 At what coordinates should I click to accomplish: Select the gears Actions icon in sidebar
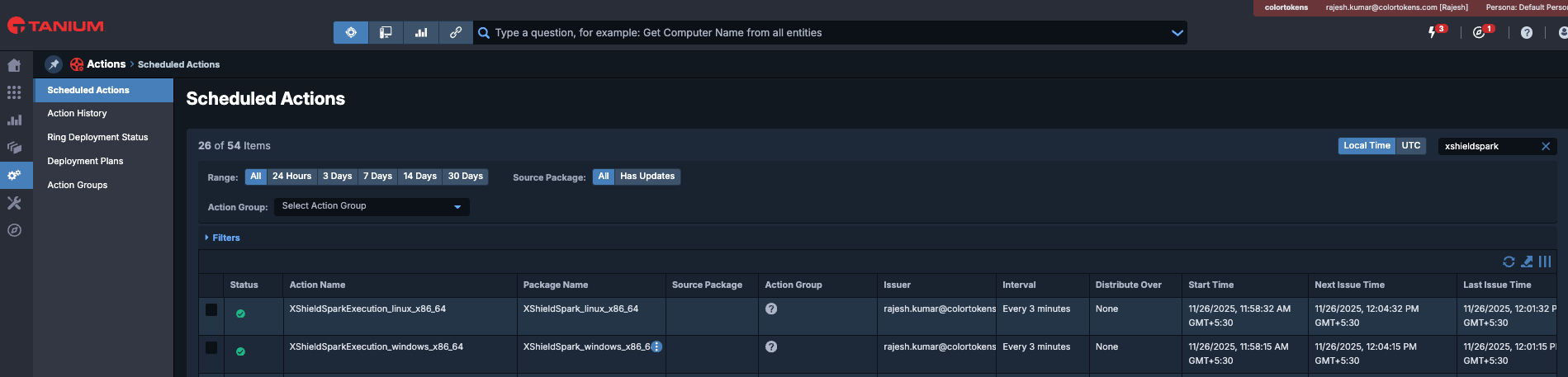tap(14, 175)
